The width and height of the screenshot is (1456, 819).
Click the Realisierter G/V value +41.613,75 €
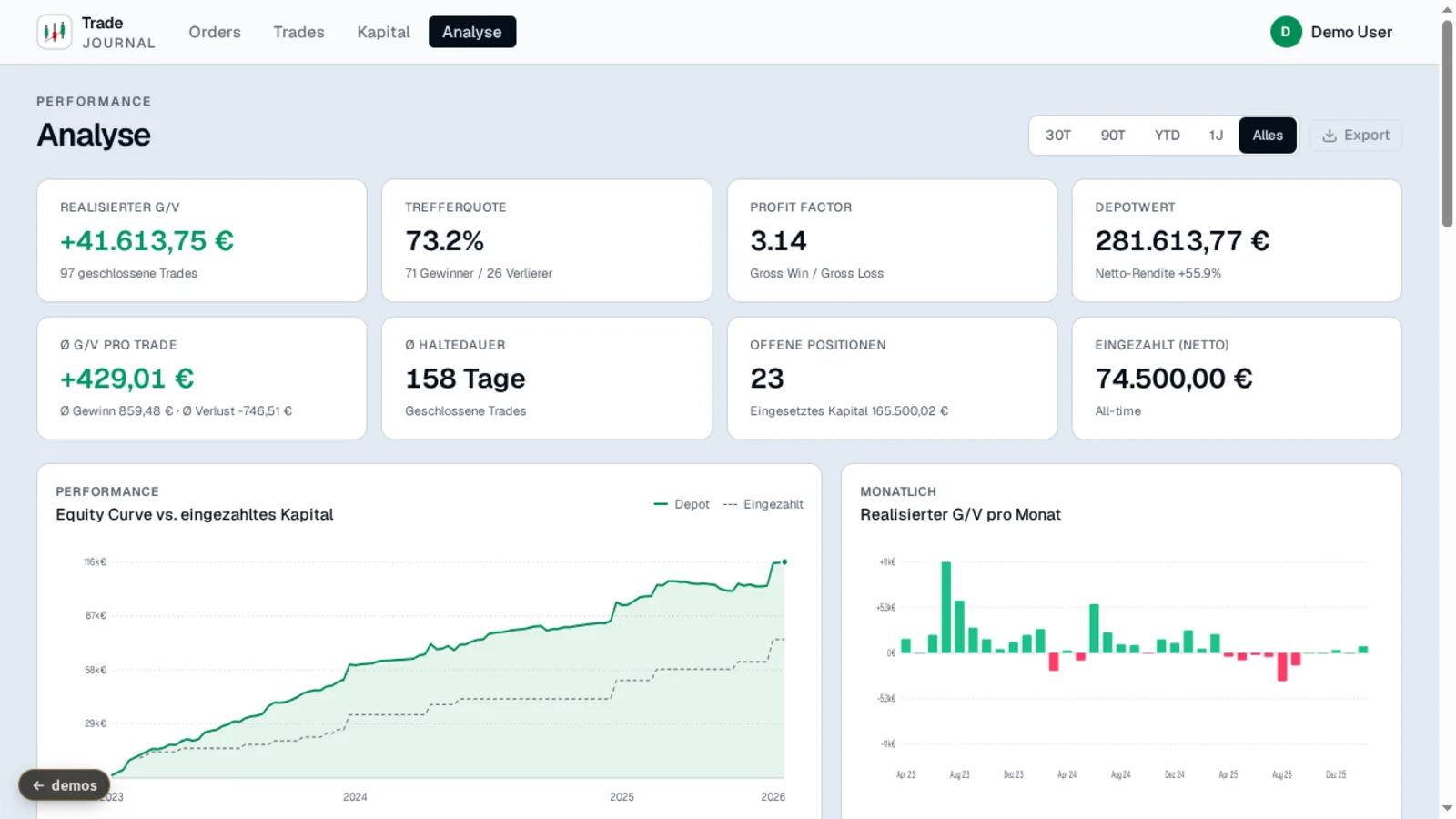147,241
